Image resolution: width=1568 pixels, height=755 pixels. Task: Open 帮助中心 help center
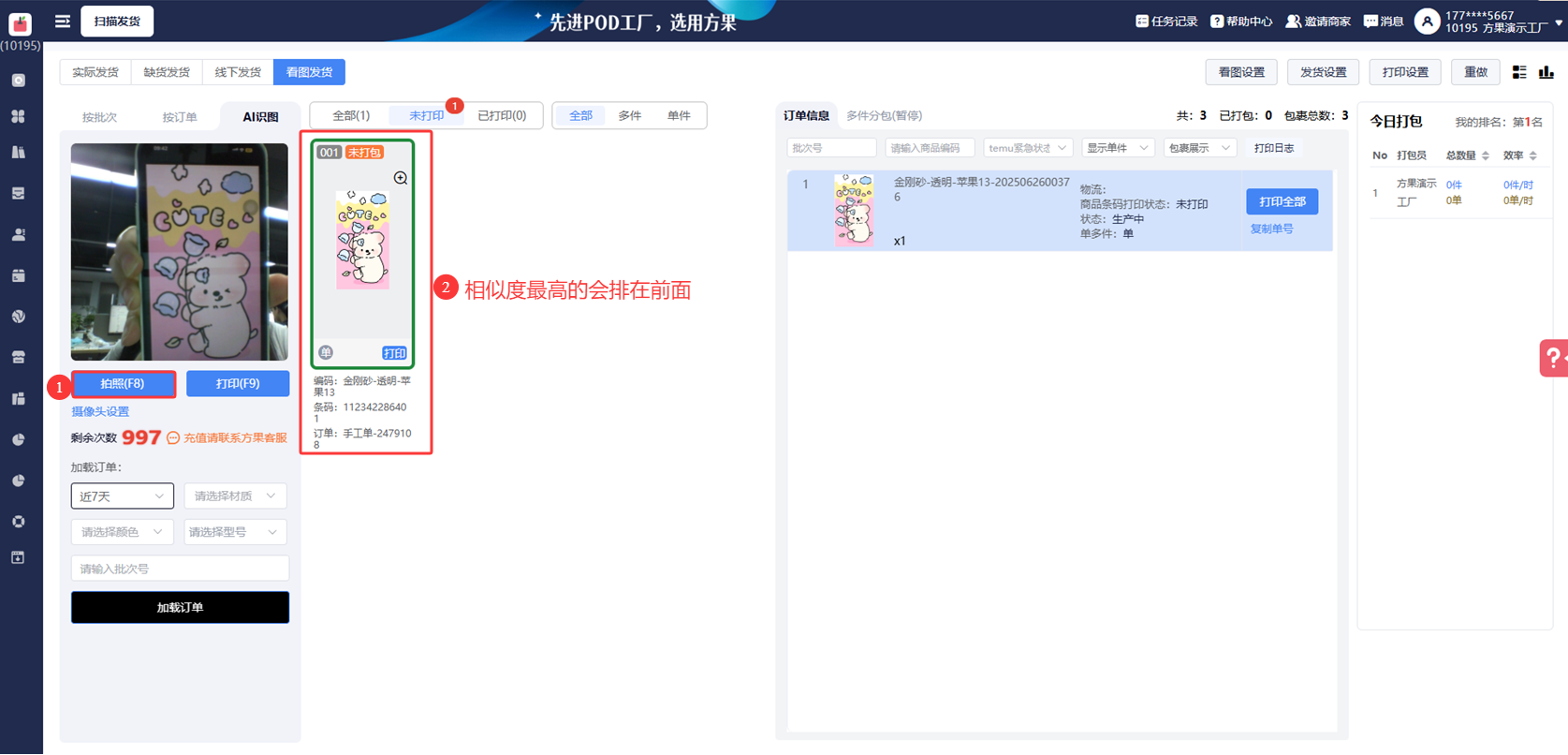tap(1241, 22)
